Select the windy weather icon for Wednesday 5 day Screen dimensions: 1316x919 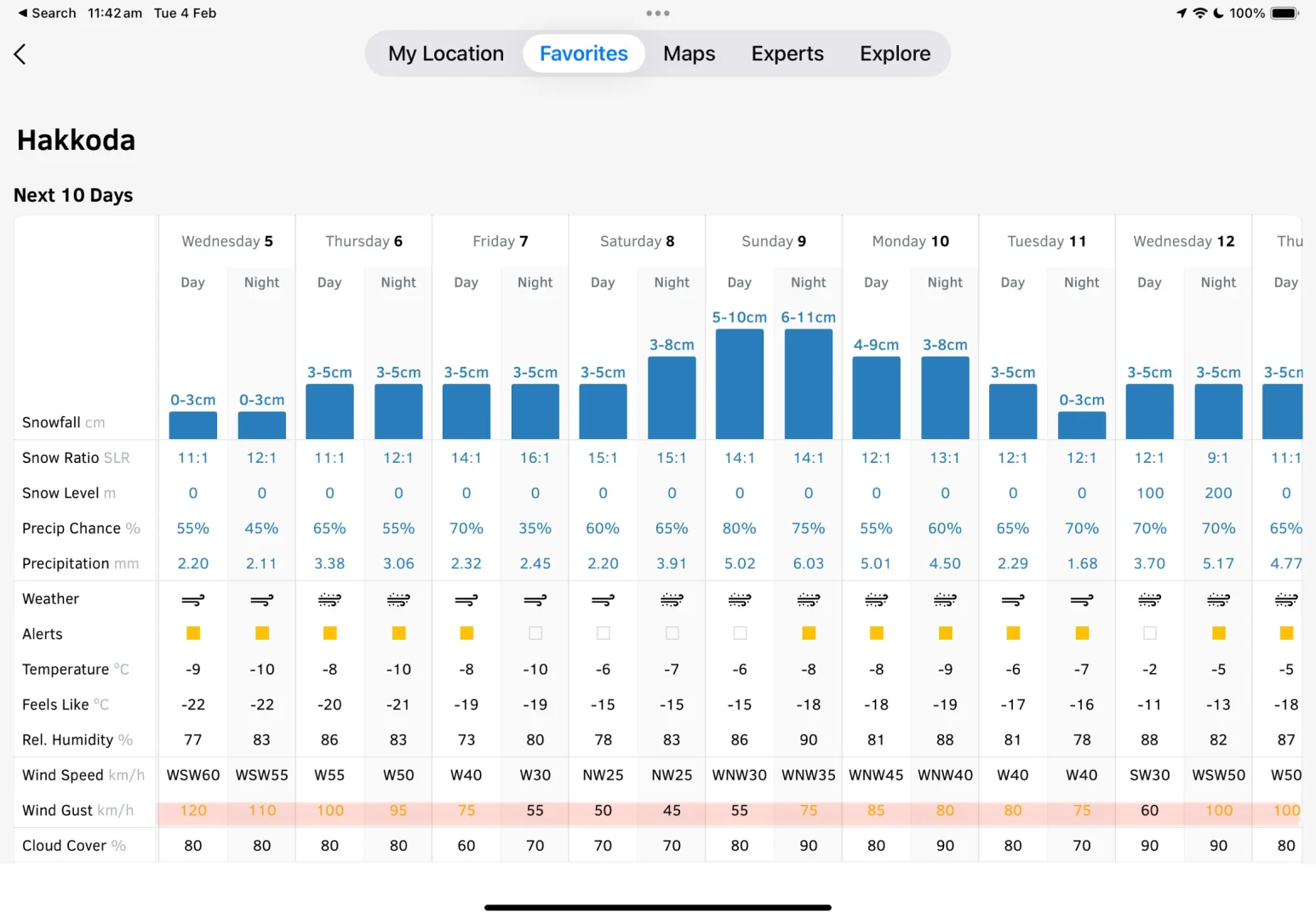(x=192, y=600)
